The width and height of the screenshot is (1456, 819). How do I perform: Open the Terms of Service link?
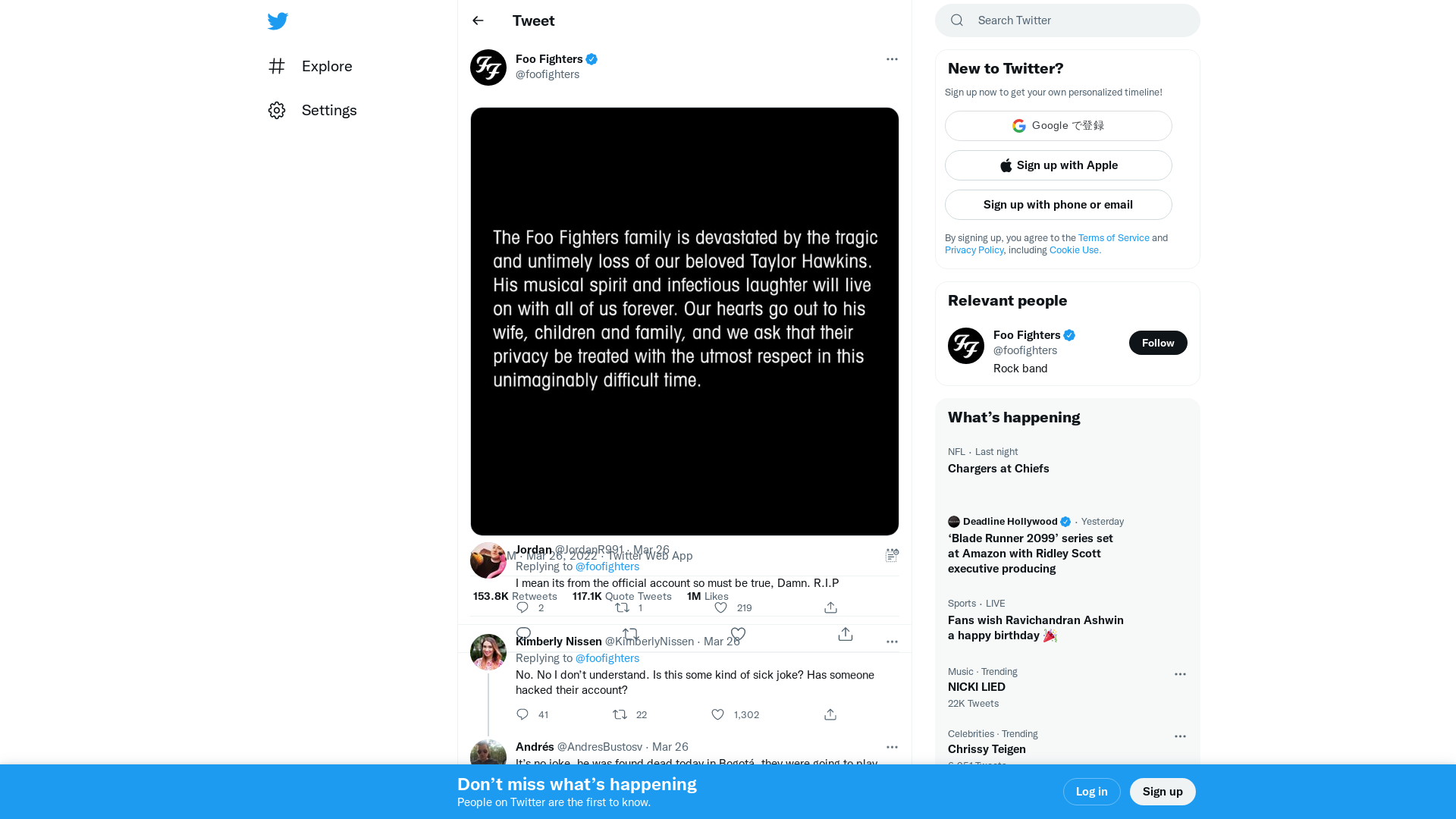coord(1113,238)
